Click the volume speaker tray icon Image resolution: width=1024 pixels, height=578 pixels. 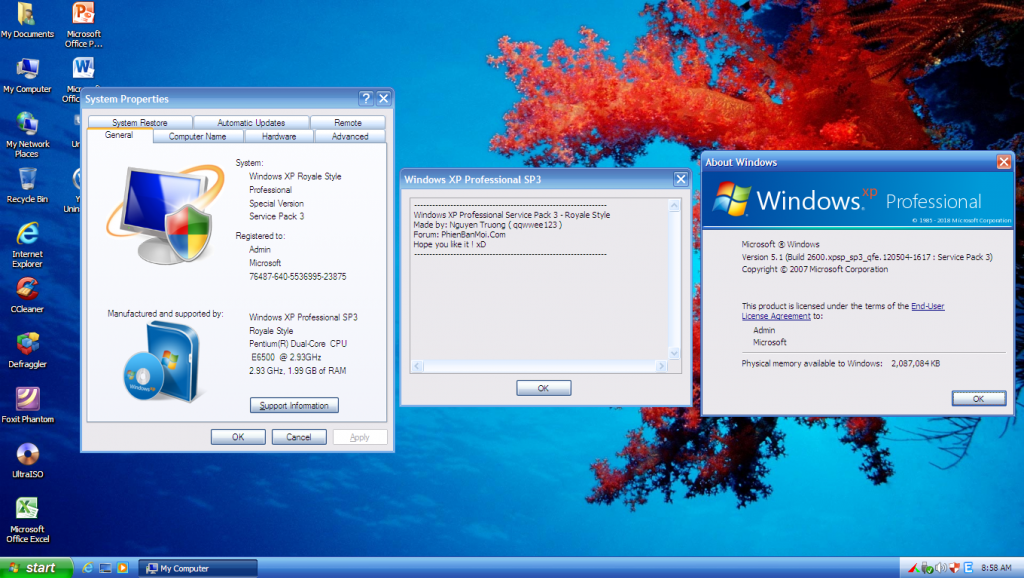click(941, 568)
